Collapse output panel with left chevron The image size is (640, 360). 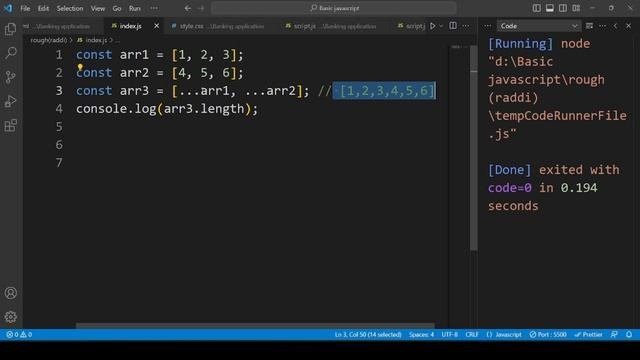pos(616,26)
